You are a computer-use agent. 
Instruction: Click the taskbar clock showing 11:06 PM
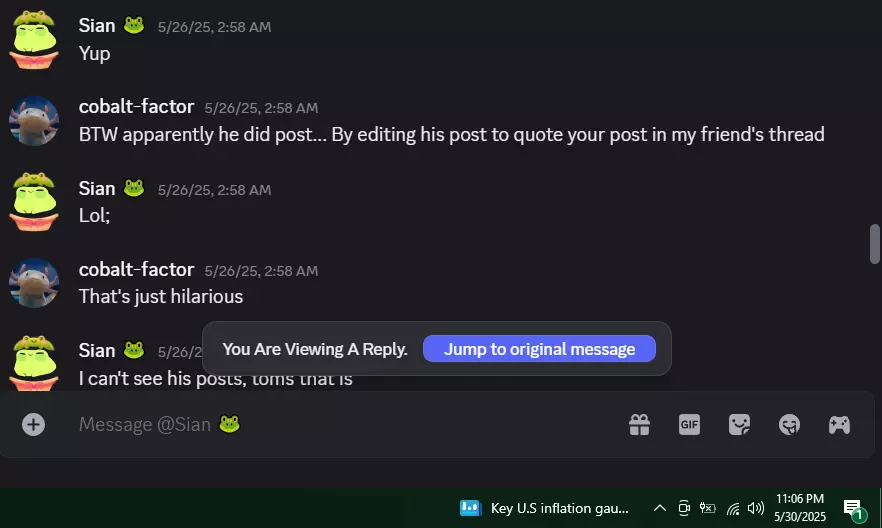coord(800,508)
